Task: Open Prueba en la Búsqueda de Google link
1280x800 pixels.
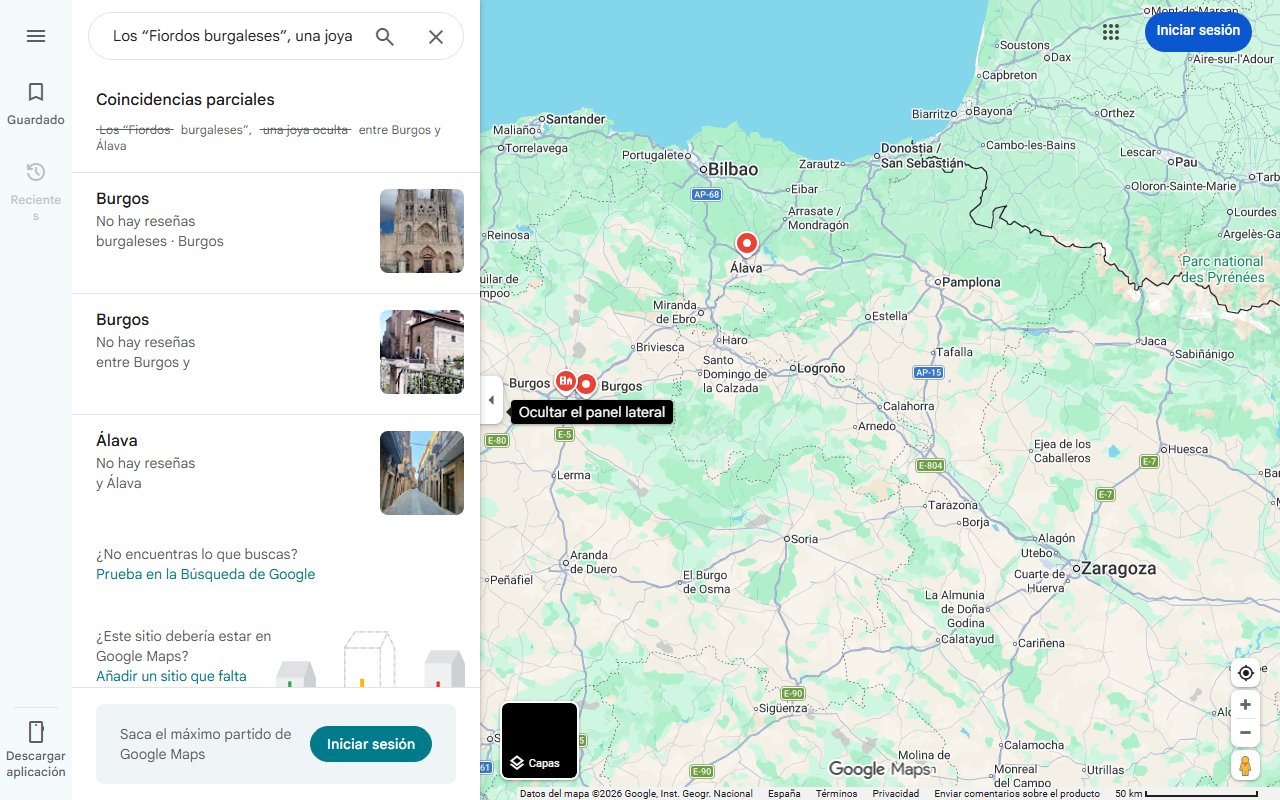Action: point(205,573)
